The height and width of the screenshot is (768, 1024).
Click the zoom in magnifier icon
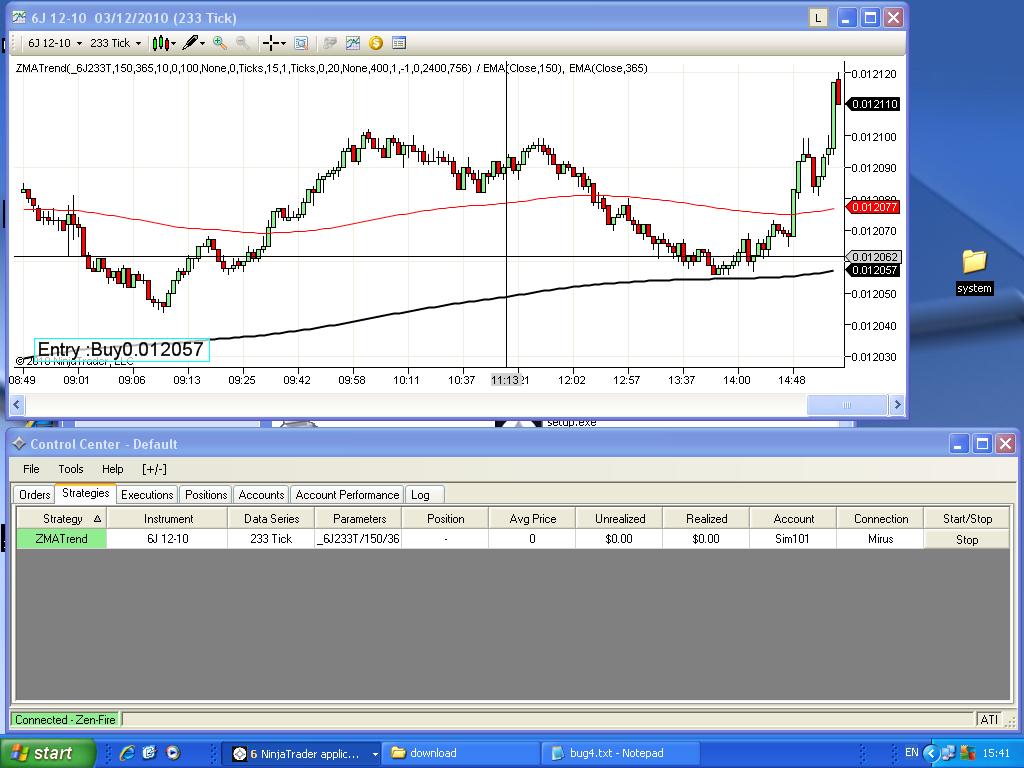(220, 43)
